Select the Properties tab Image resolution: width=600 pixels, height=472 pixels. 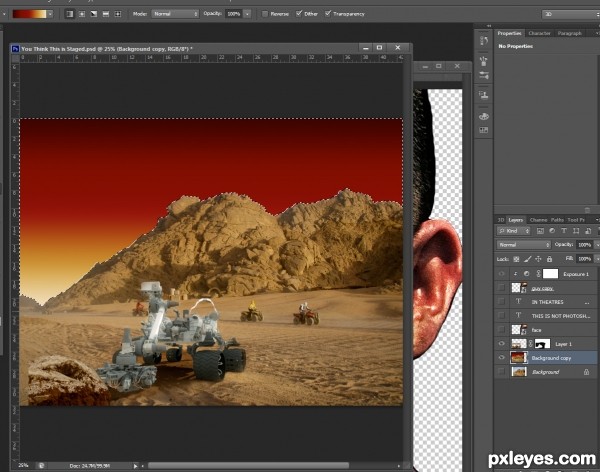[x=509, y=33]
